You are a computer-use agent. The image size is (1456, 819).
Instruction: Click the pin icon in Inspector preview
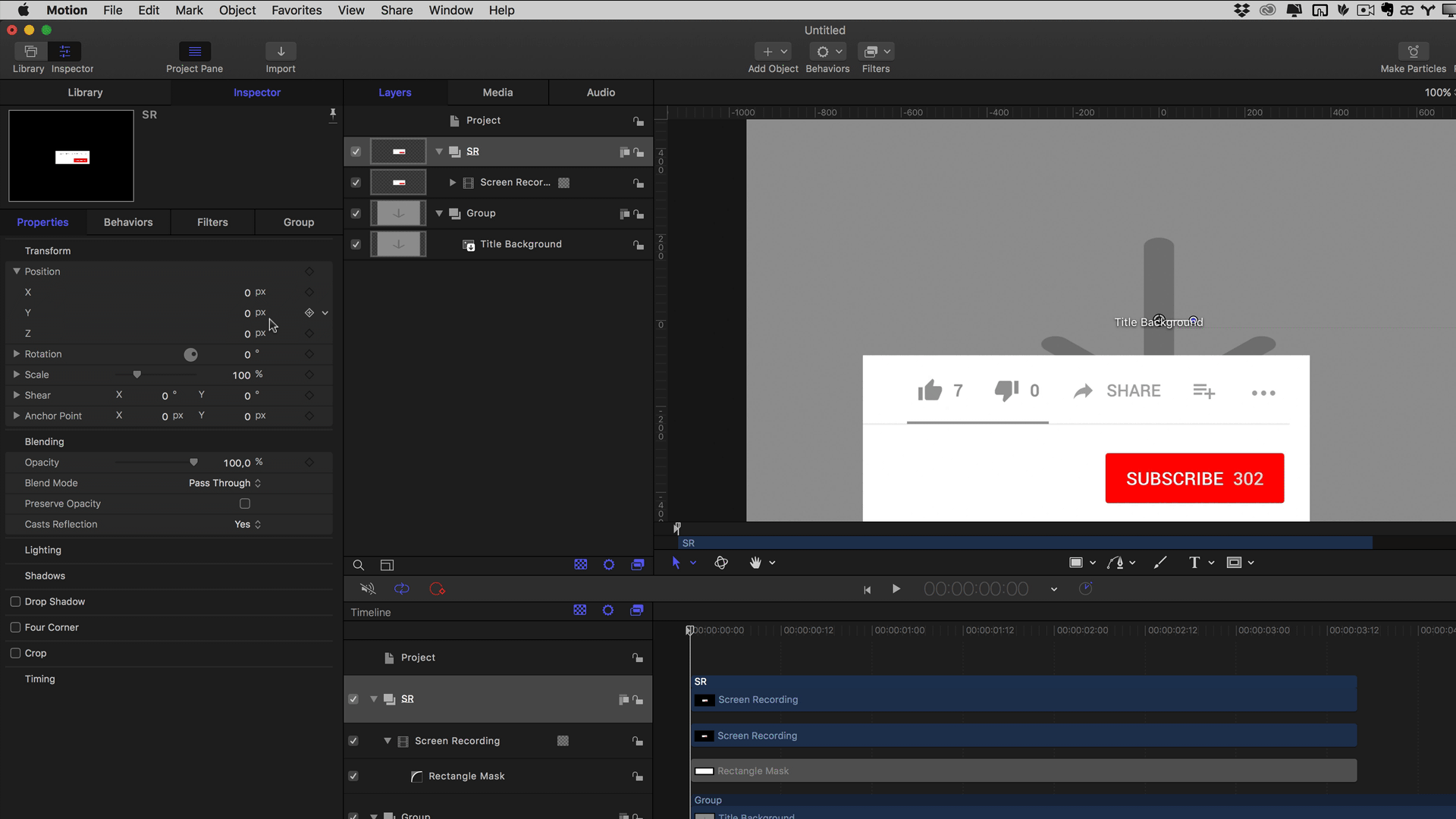tap(332, 115)
